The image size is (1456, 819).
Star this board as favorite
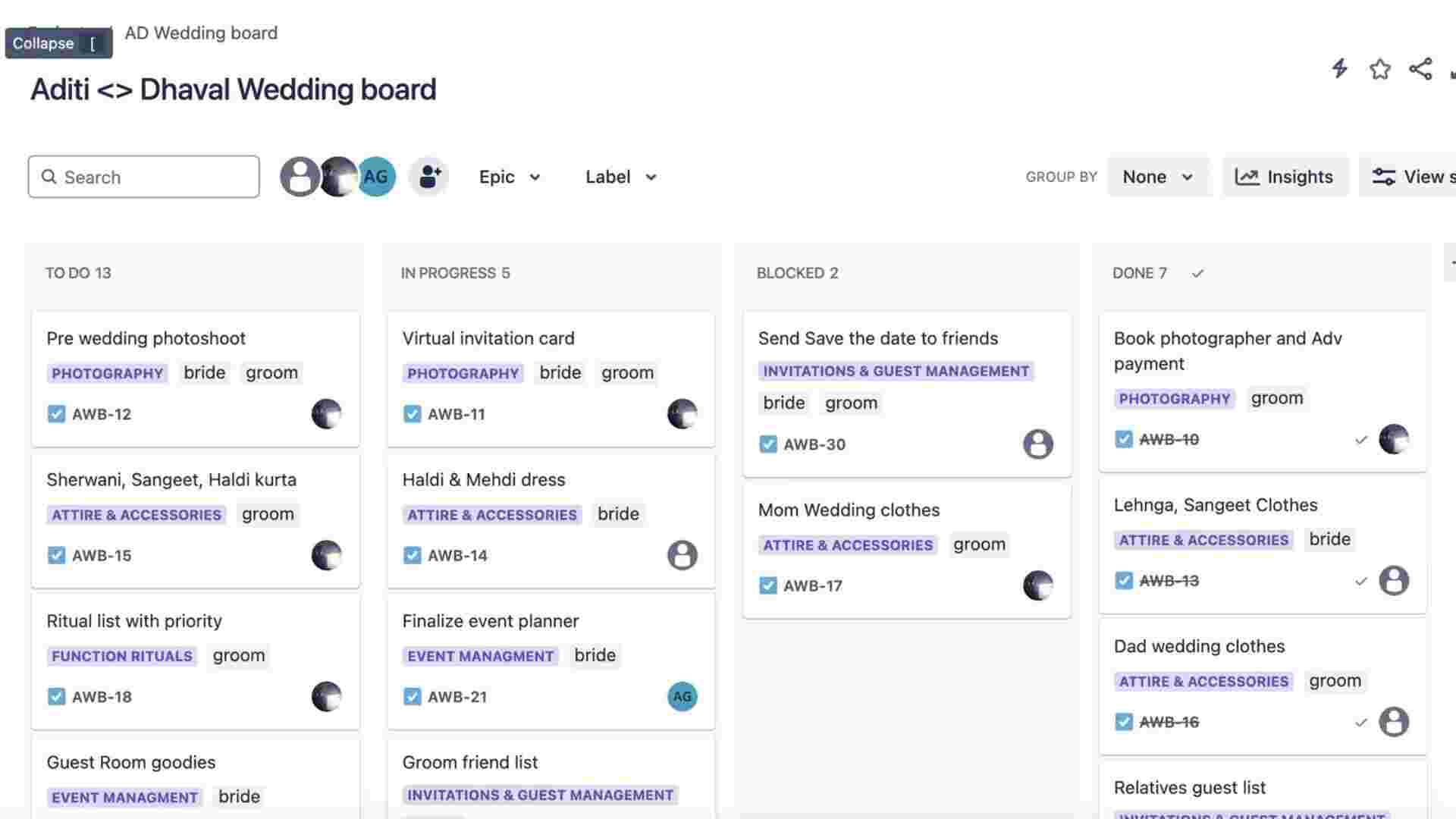click(1380, 69)
